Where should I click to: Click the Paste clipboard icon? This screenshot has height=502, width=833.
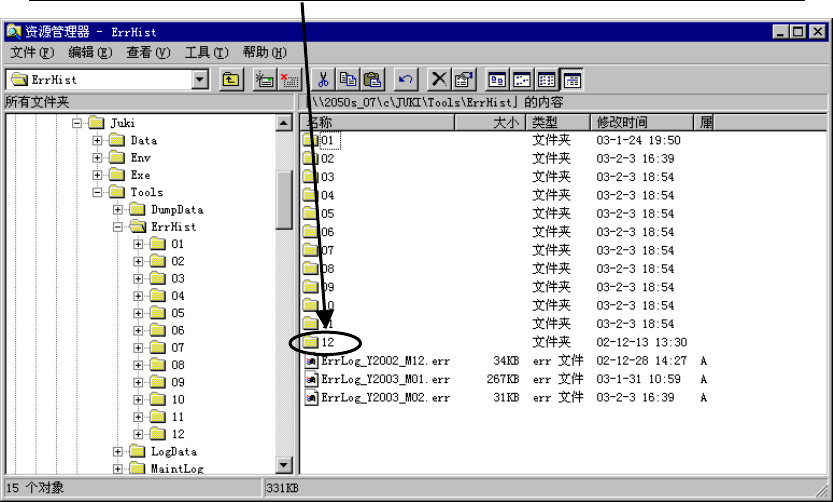tap(372, 80)
